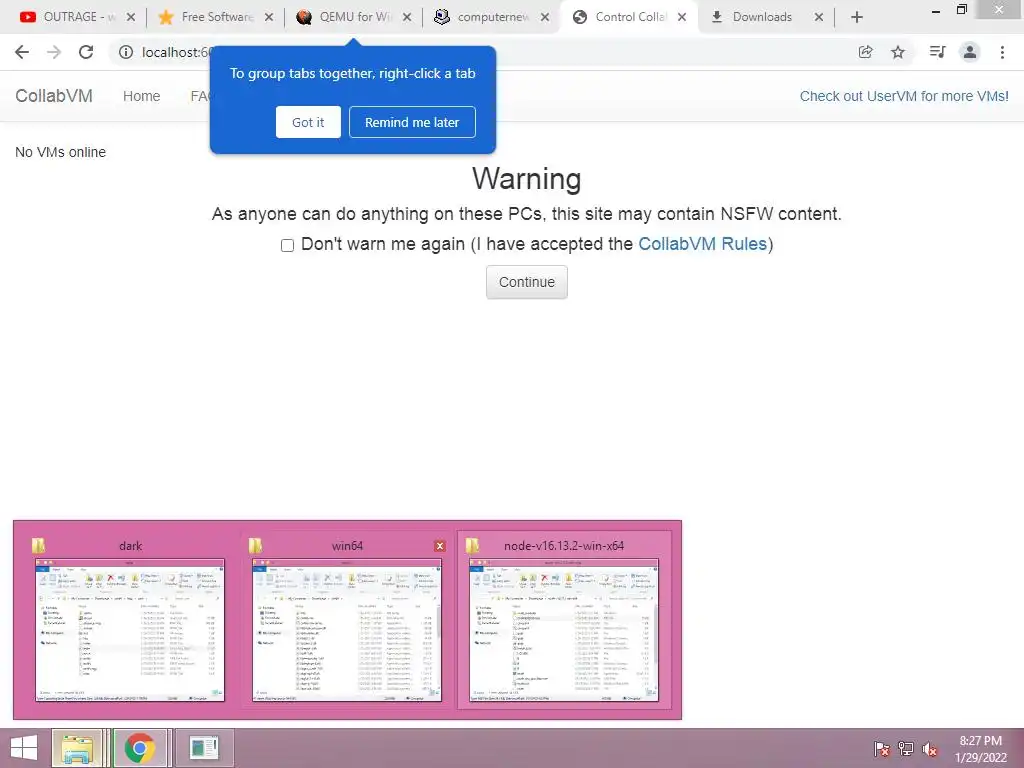Close the Free Software tab
The image size is (1024, 768).
[269, 18]
